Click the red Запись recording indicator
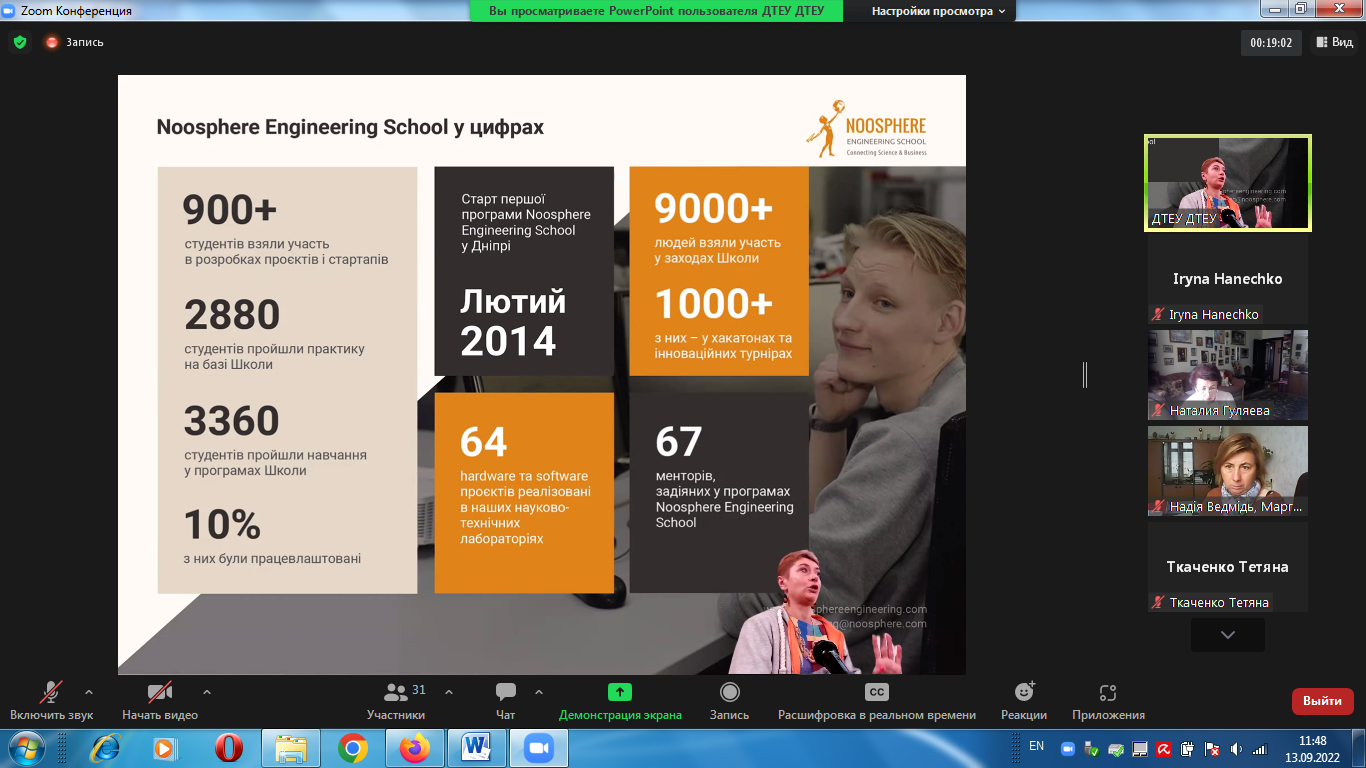The image size is (1366, 768). [74, 42]
